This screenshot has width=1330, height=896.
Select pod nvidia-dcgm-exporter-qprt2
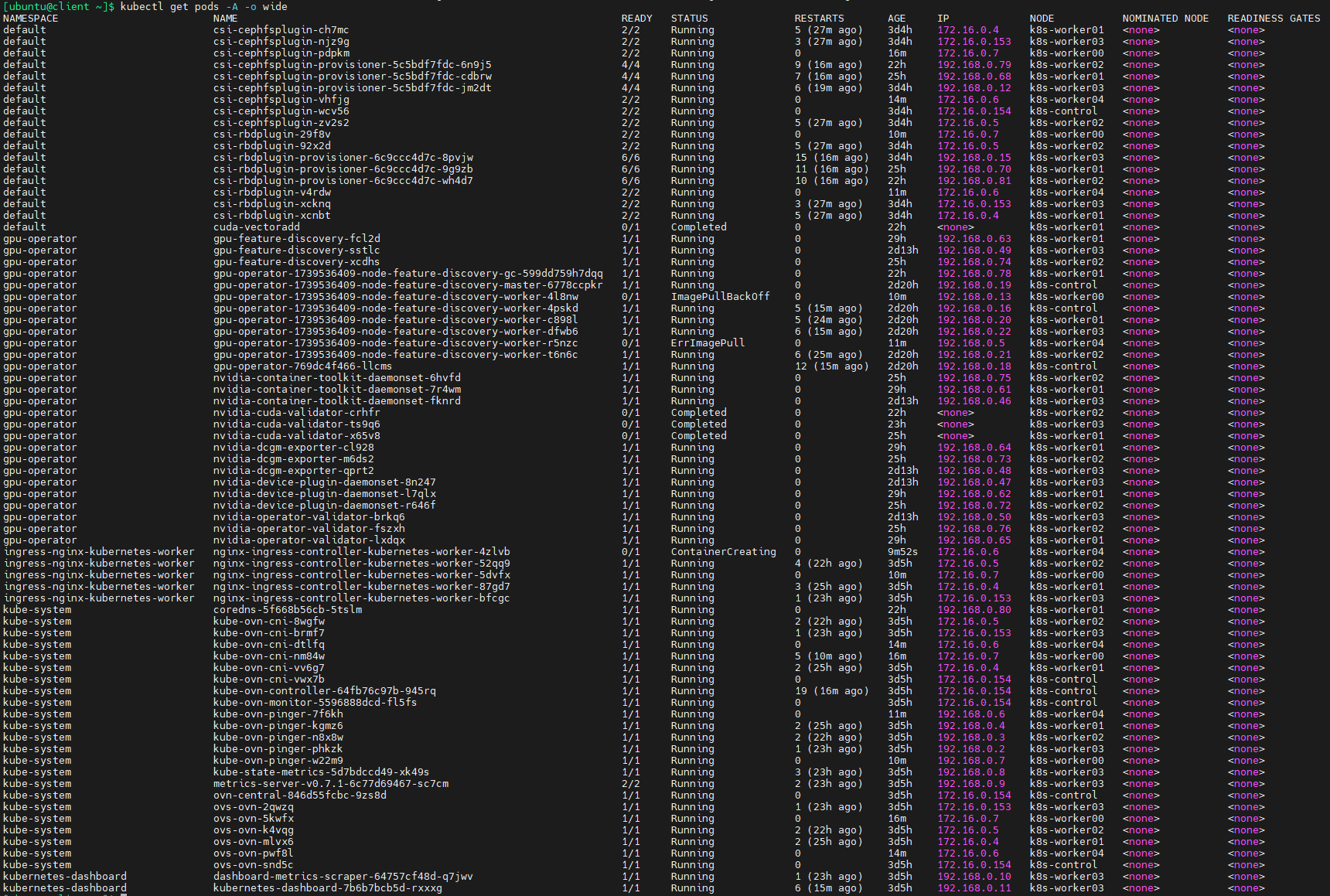coord(293,470)
